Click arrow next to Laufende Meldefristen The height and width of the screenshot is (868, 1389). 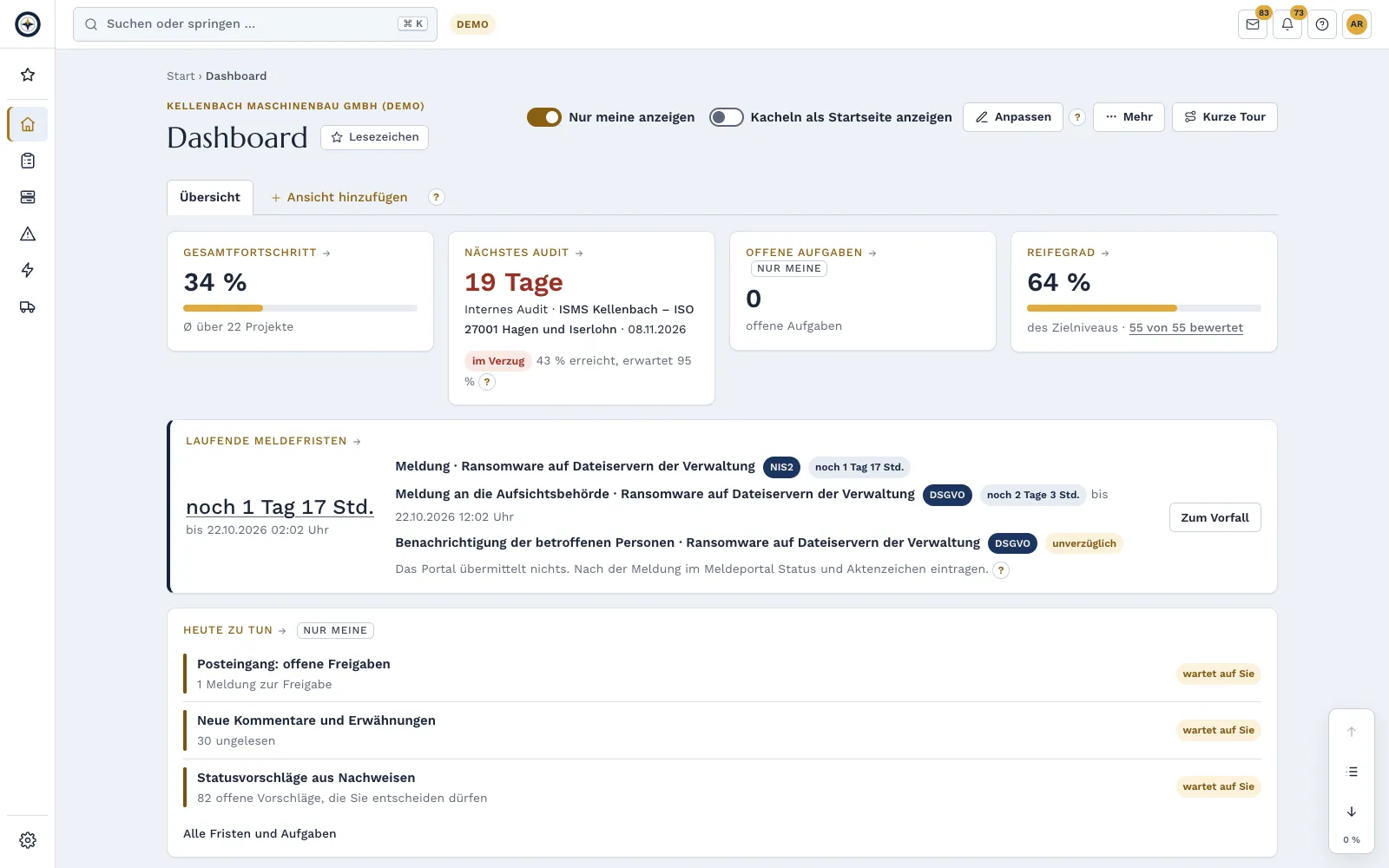pyautogui.click(x=357, y=442)
